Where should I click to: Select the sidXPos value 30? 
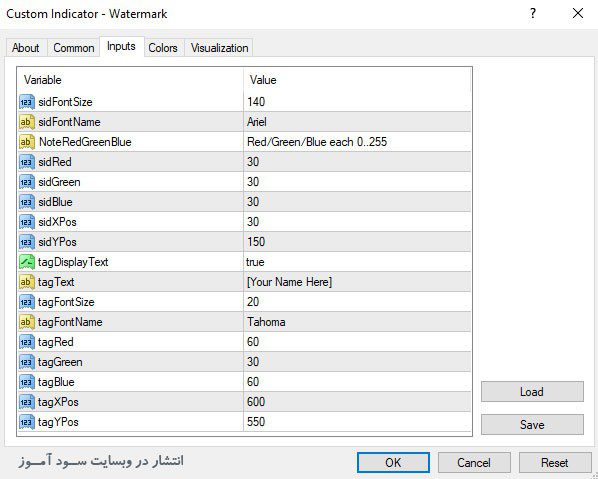(253, 222)
